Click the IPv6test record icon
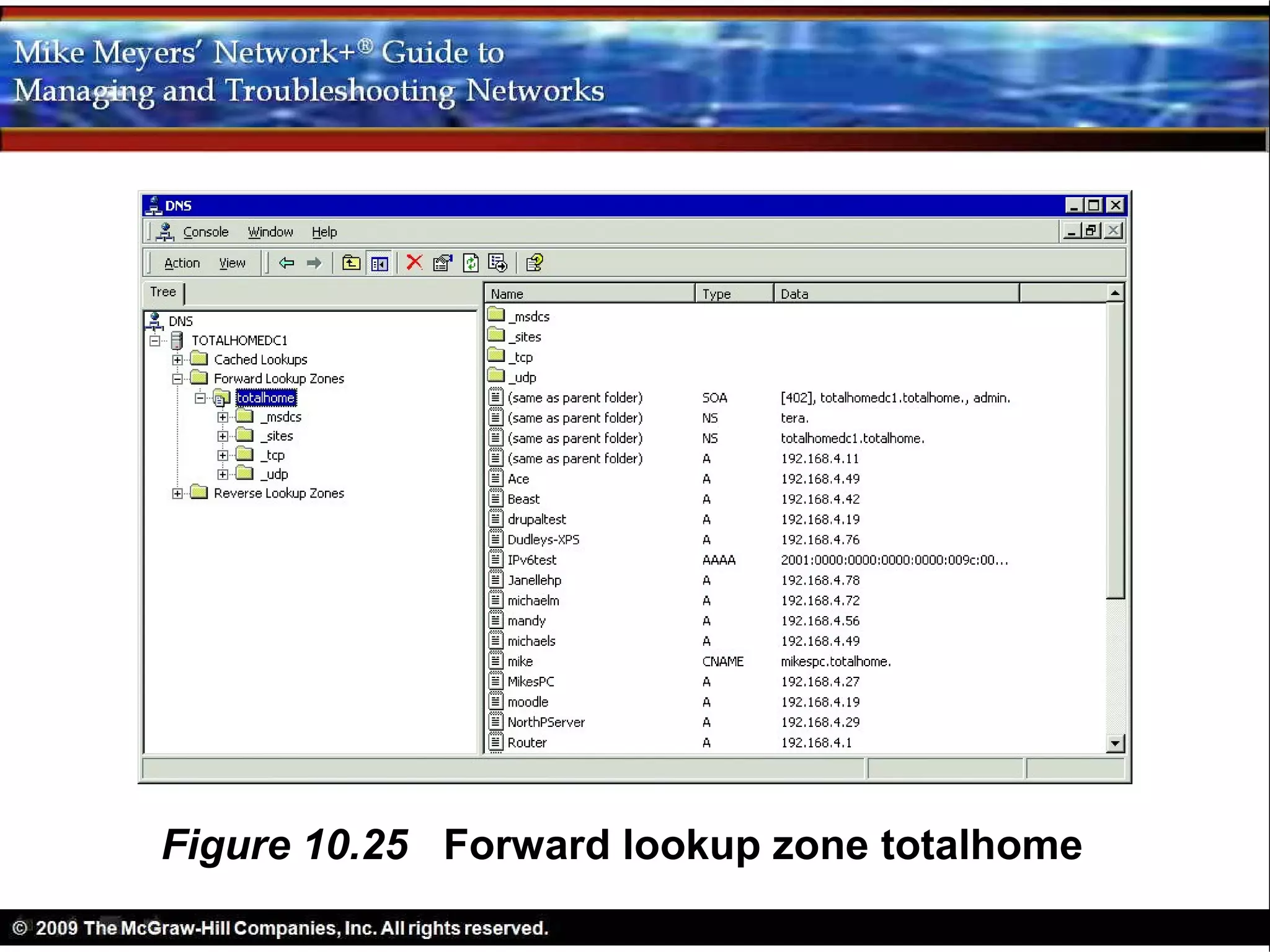1270x952 pixels. [495, 559]
